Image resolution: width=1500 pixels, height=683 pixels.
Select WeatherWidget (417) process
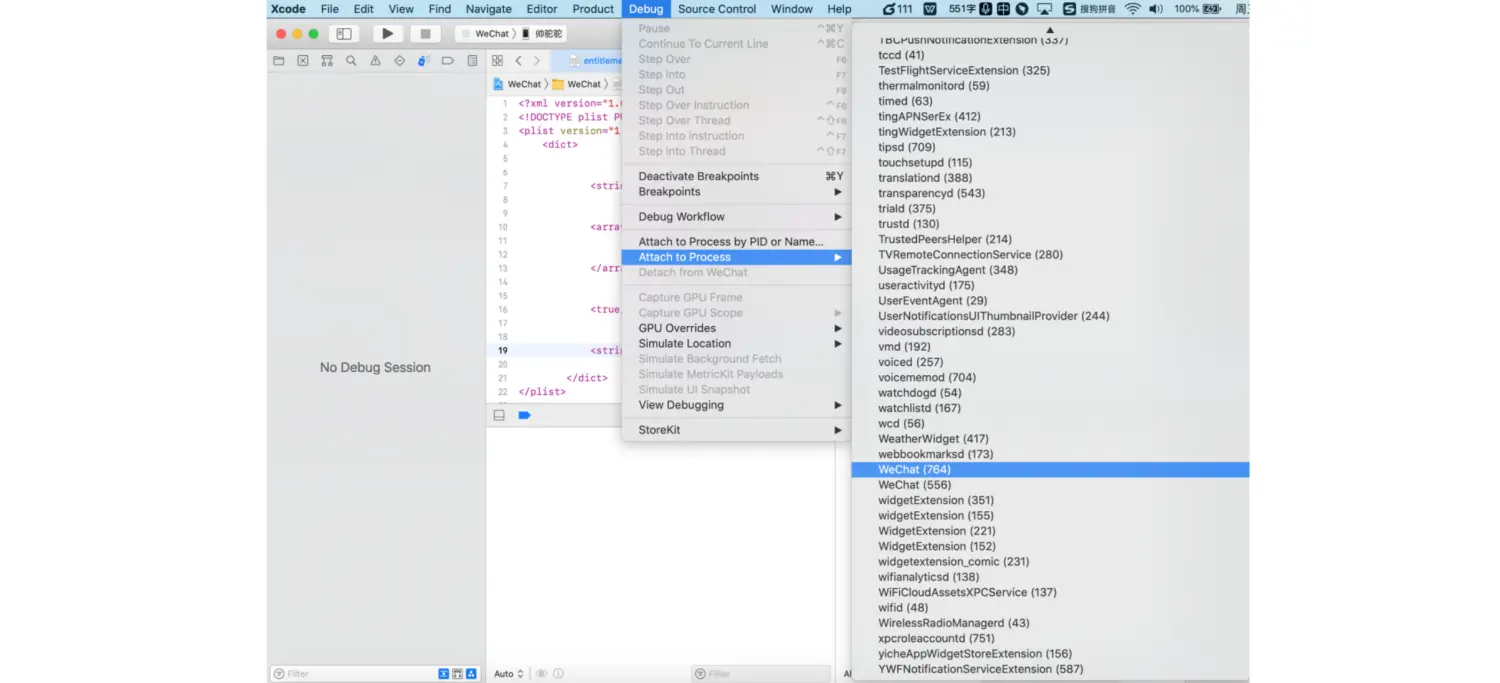[1050, 439]
